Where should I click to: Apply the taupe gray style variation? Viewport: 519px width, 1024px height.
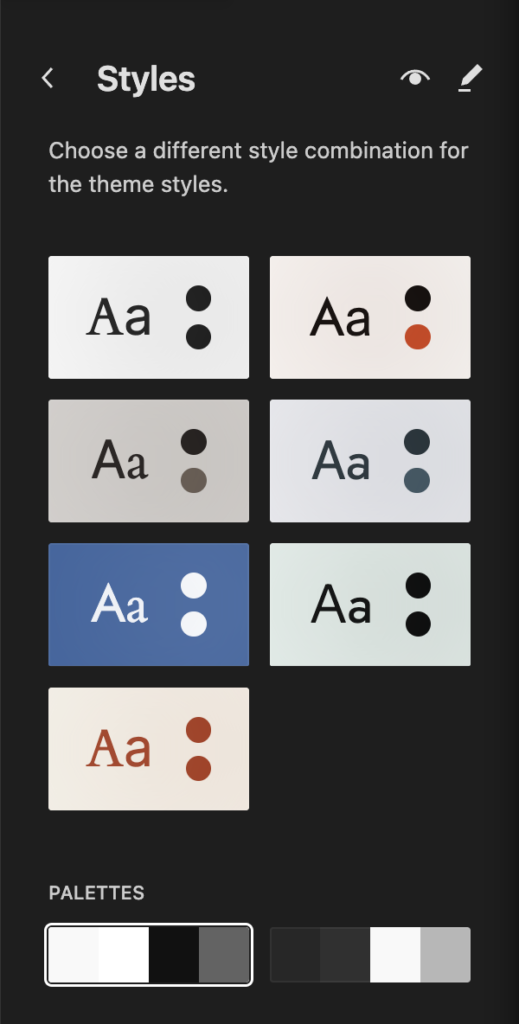coord(149,461)
